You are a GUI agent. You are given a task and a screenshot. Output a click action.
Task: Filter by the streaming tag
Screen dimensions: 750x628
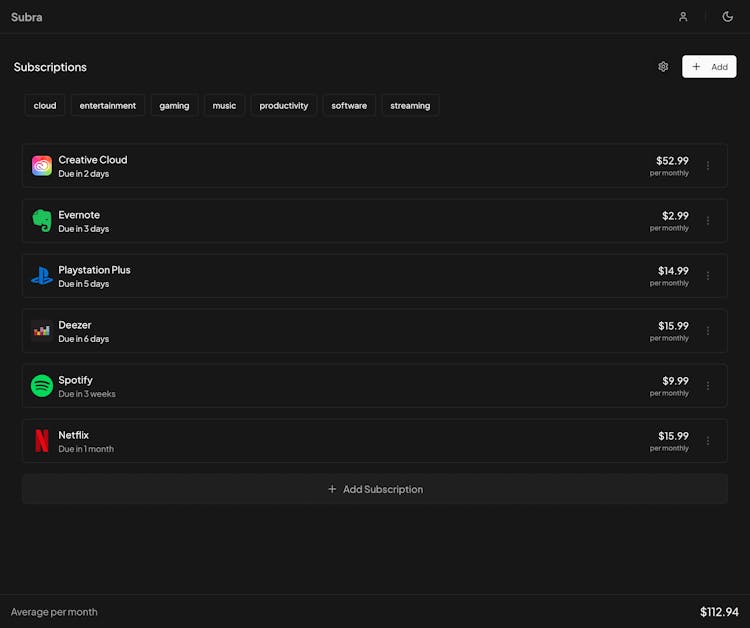point(410,105)
